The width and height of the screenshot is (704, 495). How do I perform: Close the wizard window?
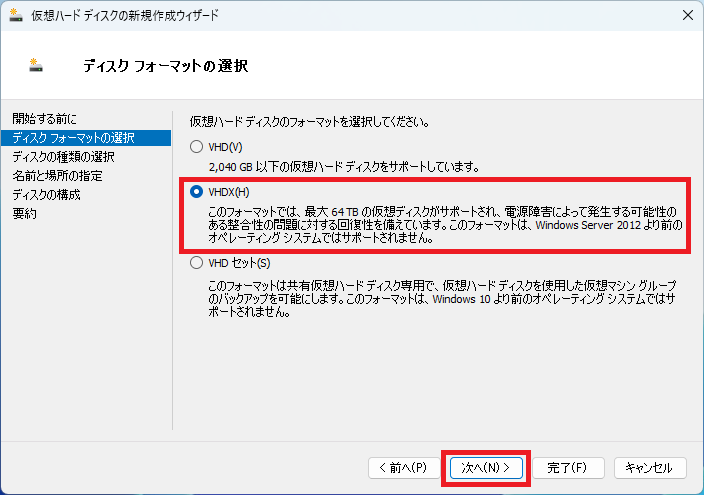point(687,15)
